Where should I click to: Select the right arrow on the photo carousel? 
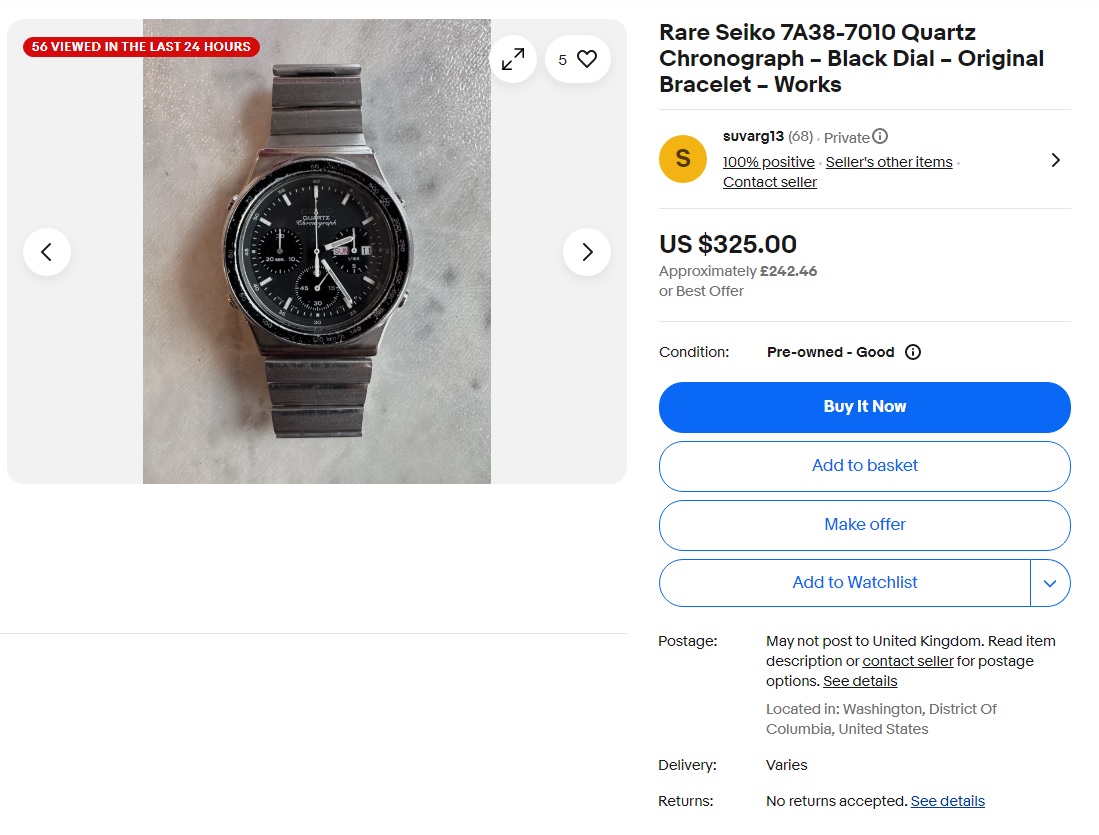point(587,252)
